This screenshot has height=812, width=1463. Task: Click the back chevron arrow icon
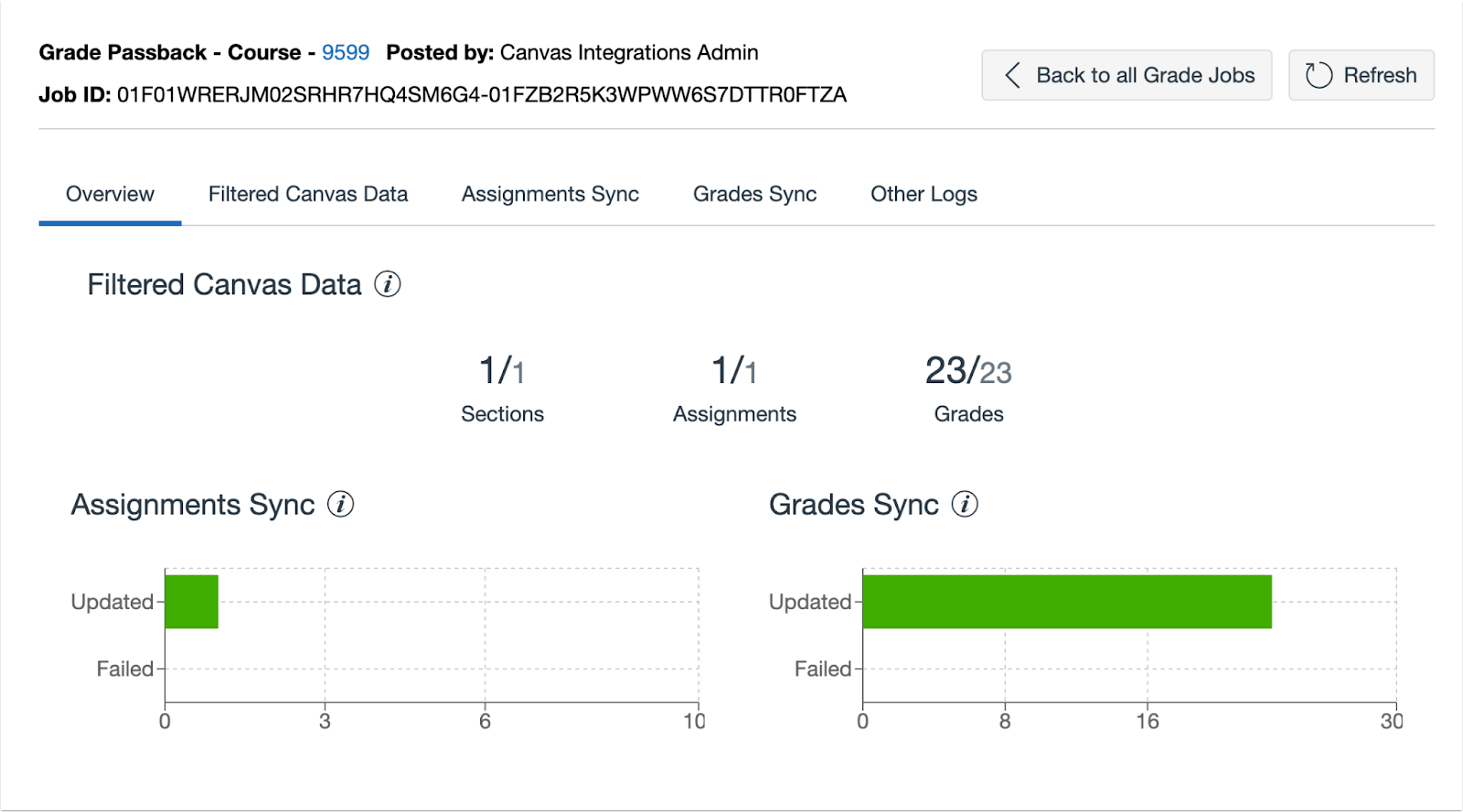pos(1012,75)
